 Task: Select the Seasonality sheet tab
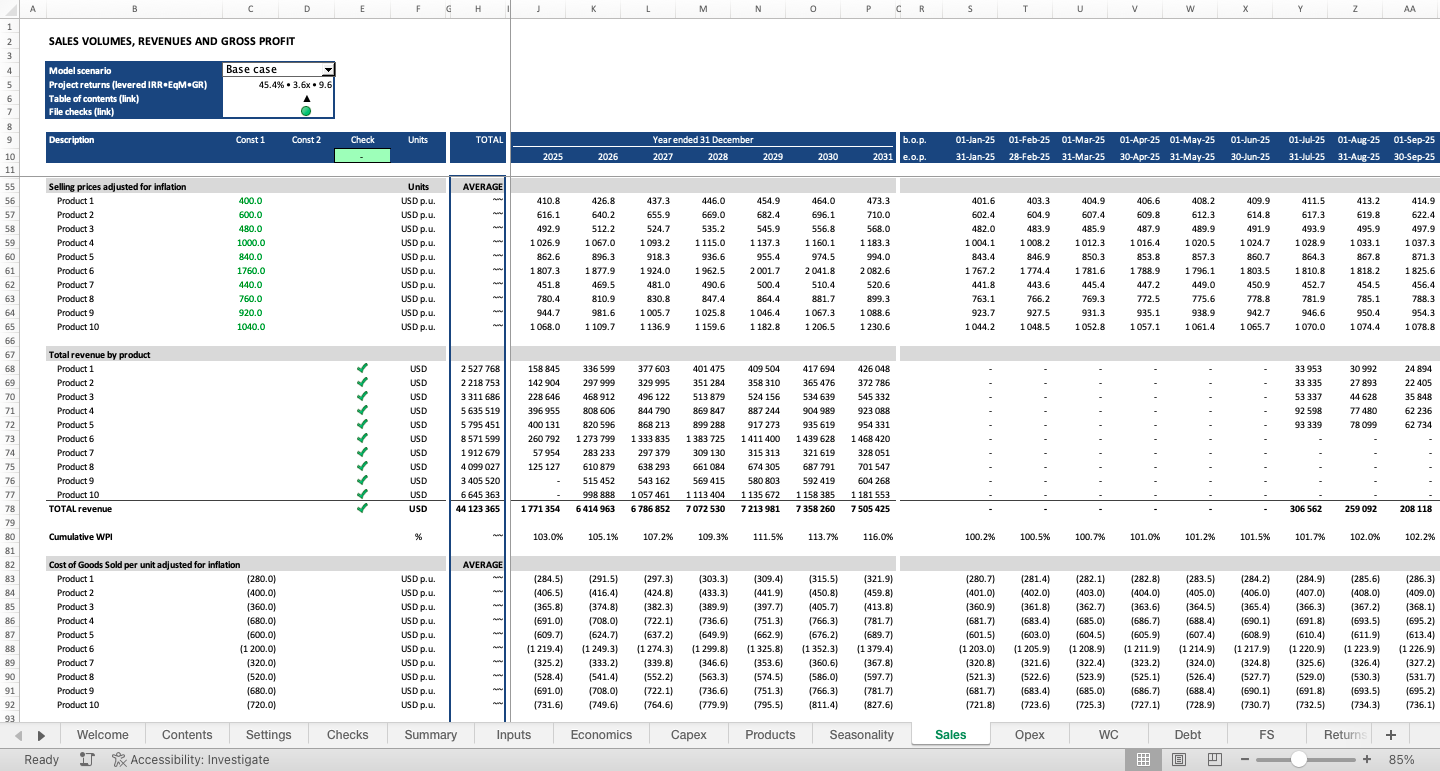click(x=861, y=735)
